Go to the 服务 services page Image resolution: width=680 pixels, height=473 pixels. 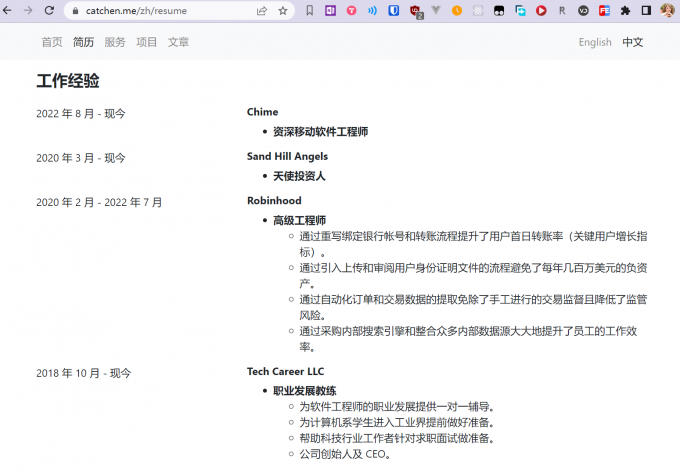coord(115,42)
